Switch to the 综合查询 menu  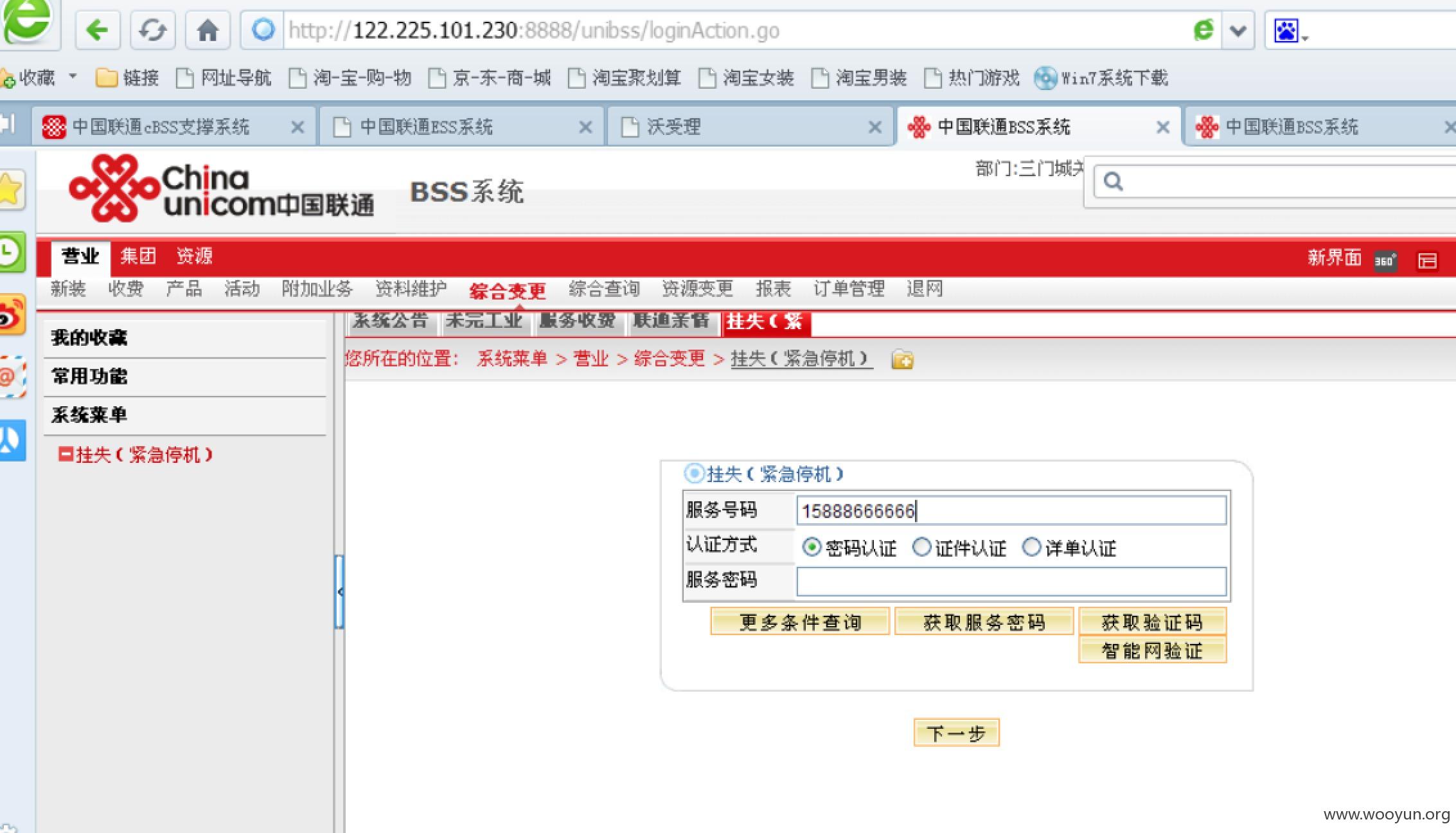click(603, 289)
